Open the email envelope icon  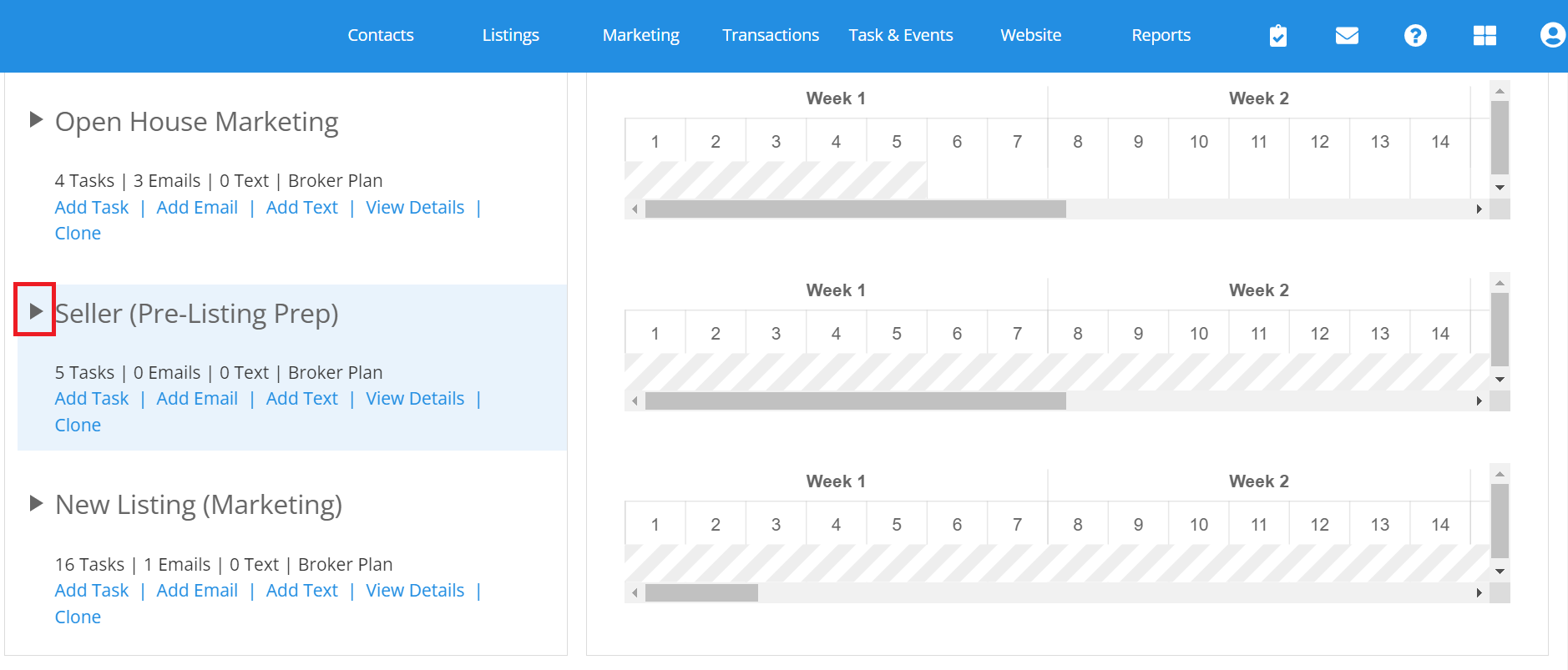(x=1347, y=35)
